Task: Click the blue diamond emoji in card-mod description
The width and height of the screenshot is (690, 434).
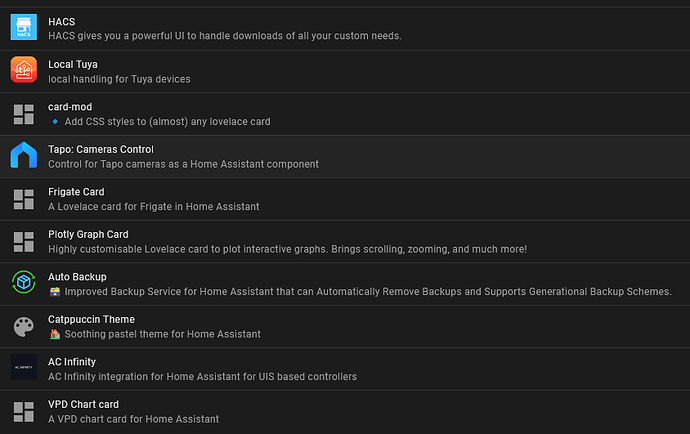Action: click(x=55, y=121)
